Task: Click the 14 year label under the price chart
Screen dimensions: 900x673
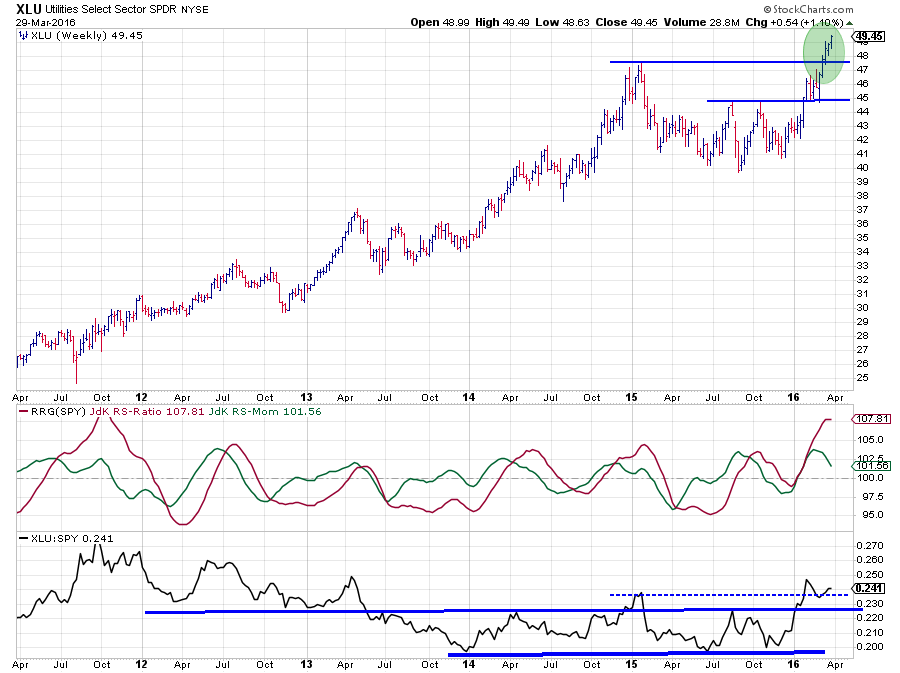Action: [469, 397]
